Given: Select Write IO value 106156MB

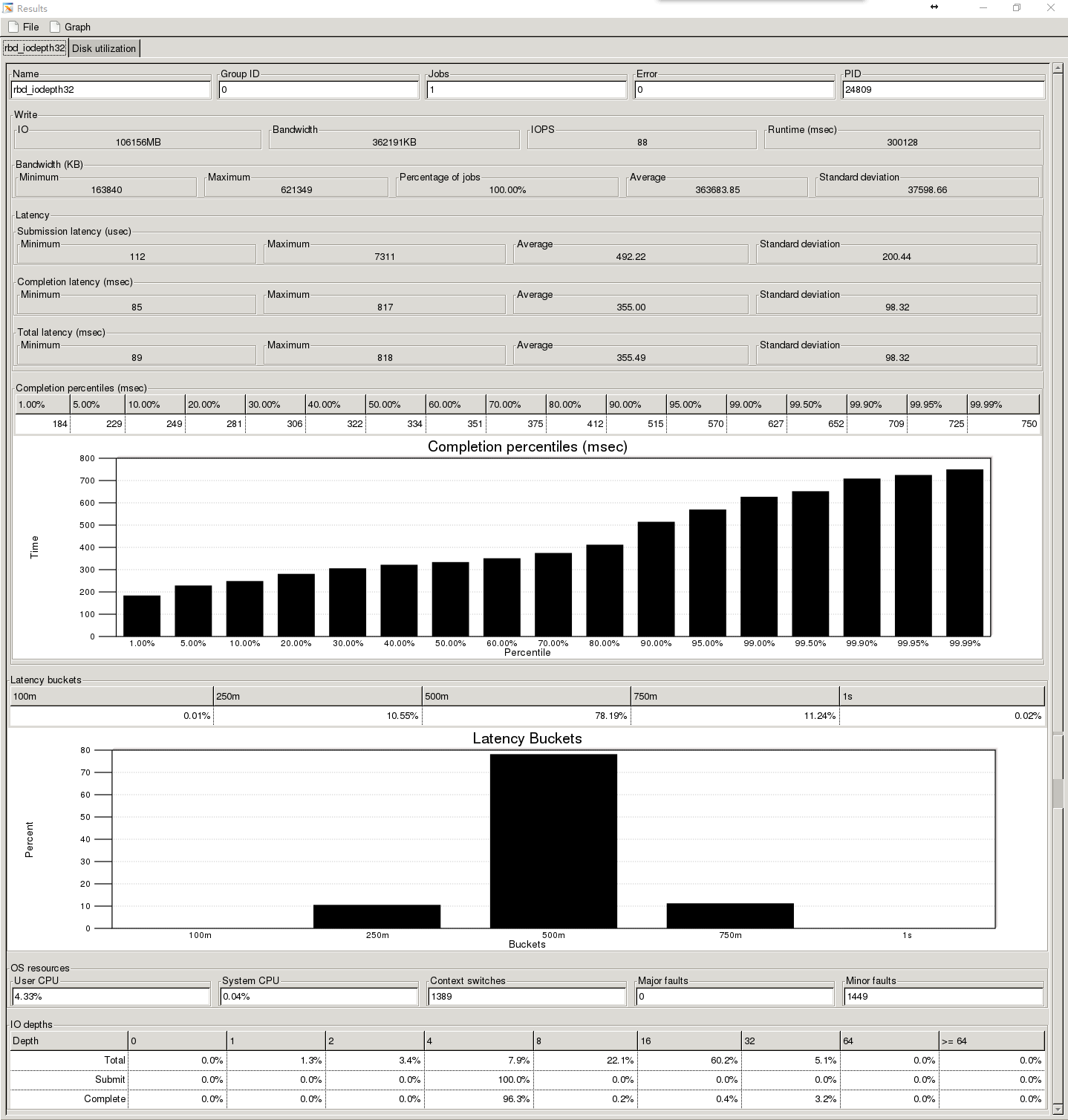Looking at the screenshot, I should (138, 142).
